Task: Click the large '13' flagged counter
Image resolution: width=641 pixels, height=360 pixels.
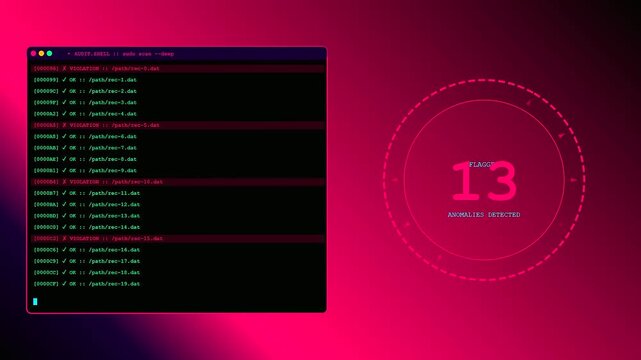Action: pos(484,181)
